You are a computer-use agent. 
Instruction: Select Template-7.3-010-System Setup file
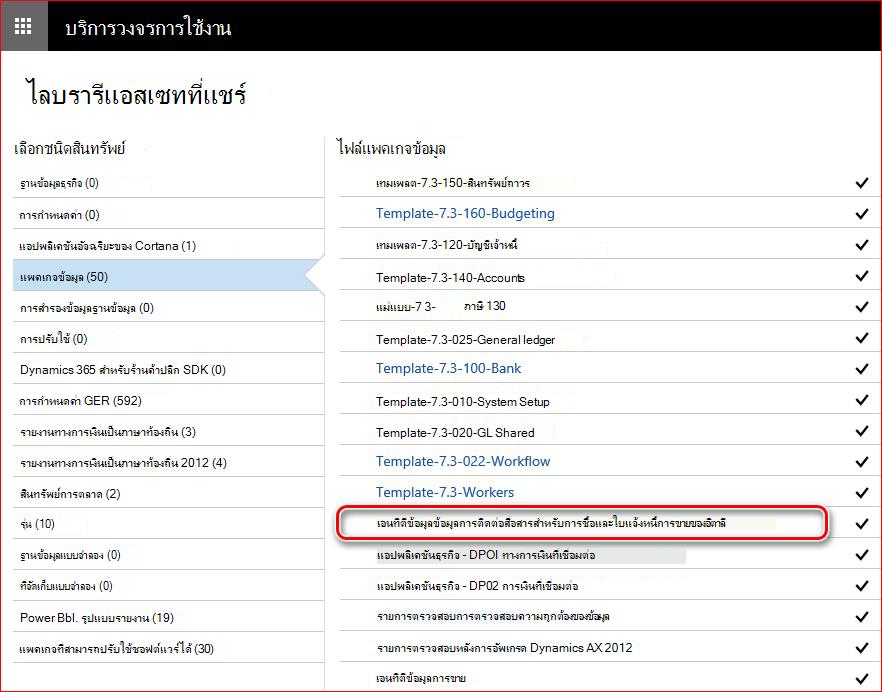462,402
